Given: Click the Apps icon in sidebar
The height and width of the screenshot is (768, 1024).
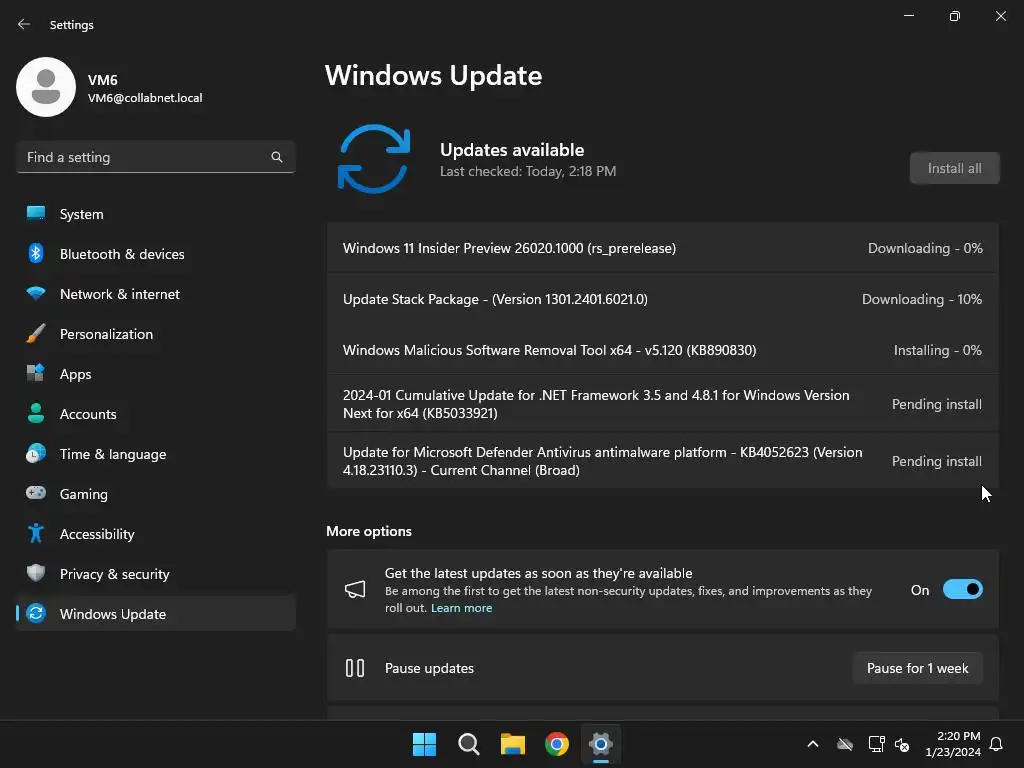Looking at the screenshot, I should click(x=36, y=373).
